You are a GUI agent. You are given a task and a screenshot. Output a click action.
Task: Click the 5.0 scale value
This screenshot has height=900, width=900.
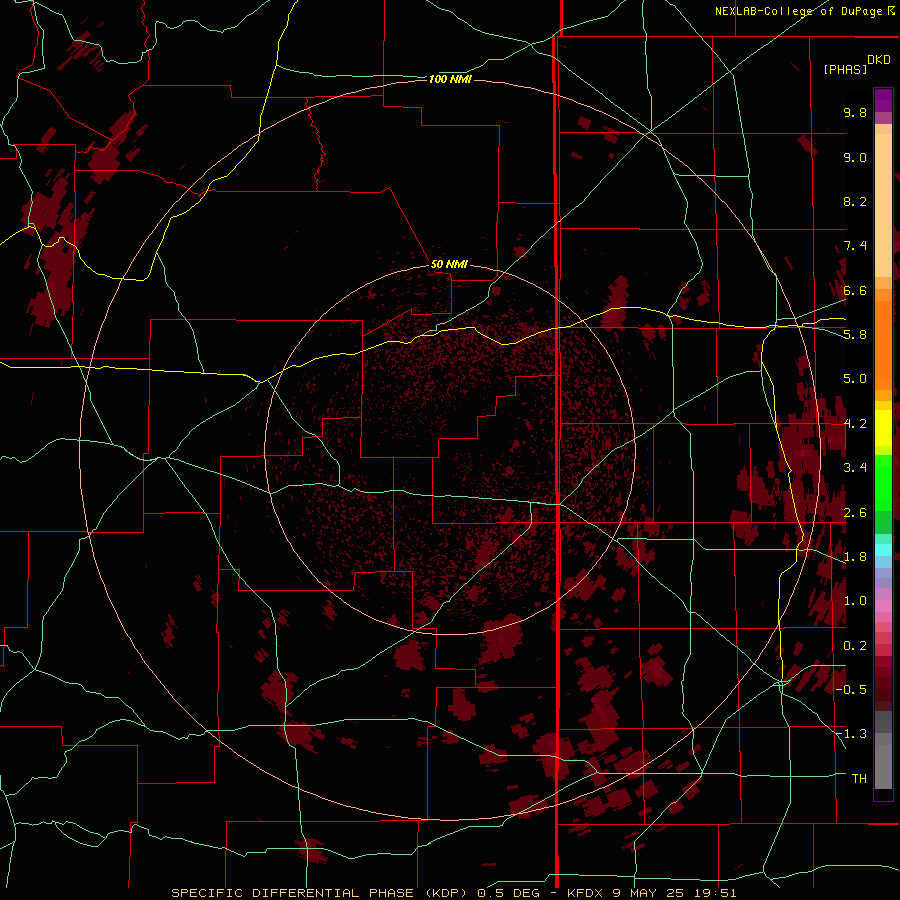tap(855, 379)
